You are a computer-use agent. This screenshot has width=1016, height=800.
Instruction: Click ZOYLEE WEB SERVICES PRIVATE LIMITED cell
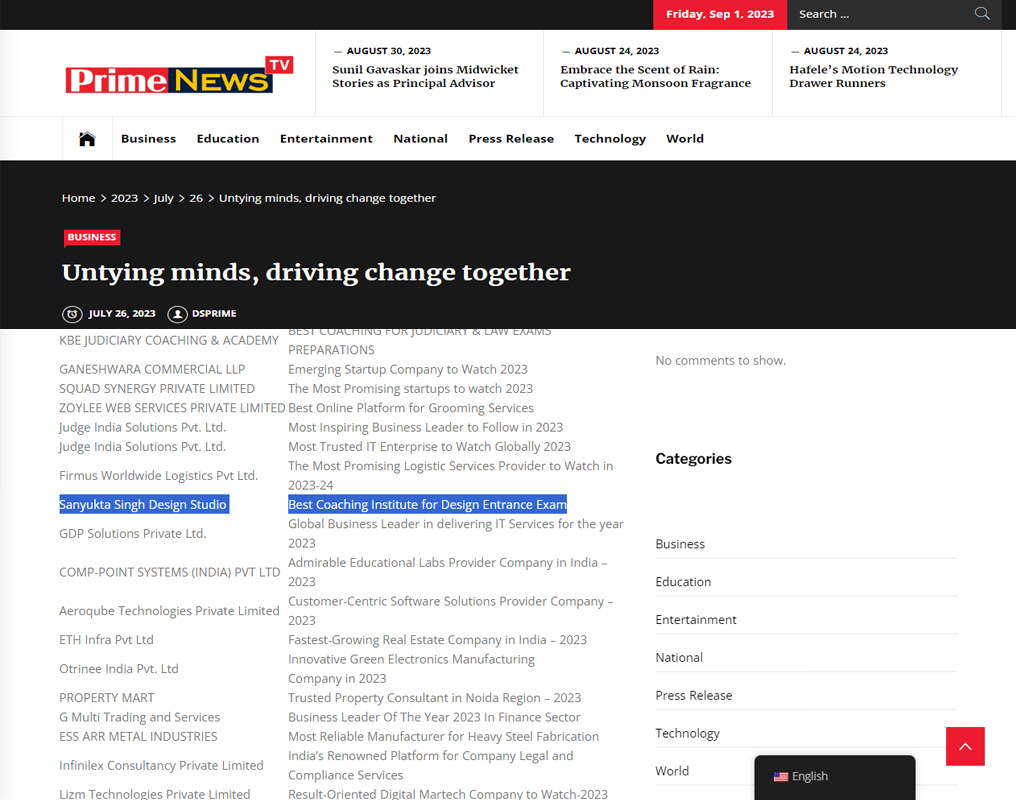coord(172,408)
